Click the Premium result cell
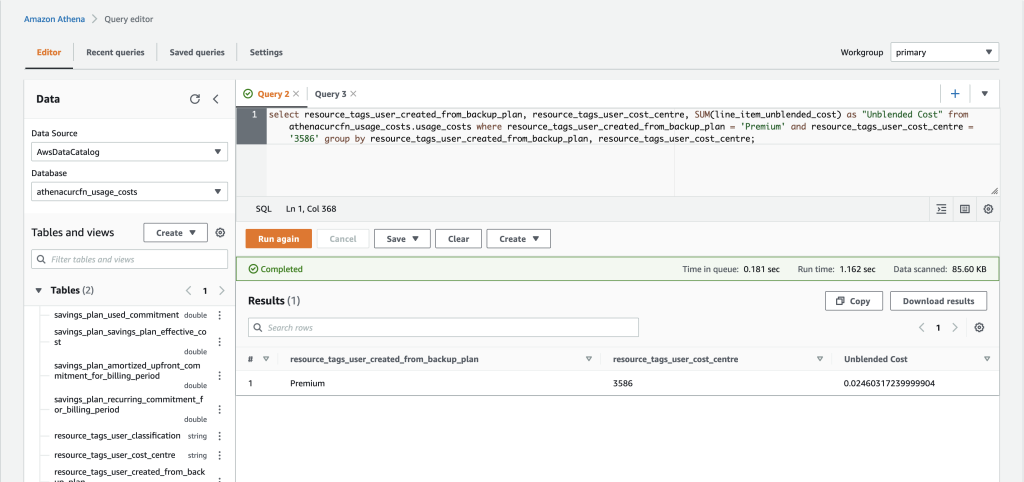 [307, 383]
